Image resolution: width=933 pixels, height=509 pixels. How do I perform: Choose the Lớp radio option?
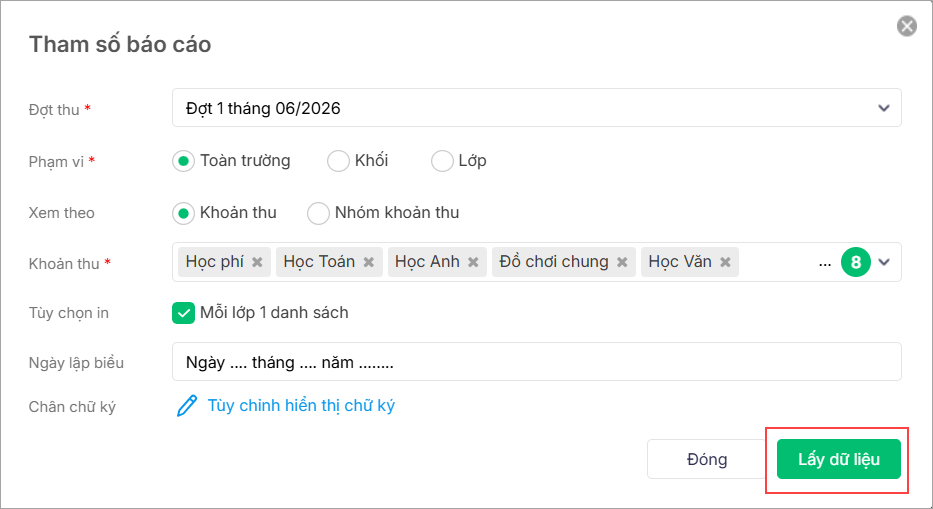(442, 160)
